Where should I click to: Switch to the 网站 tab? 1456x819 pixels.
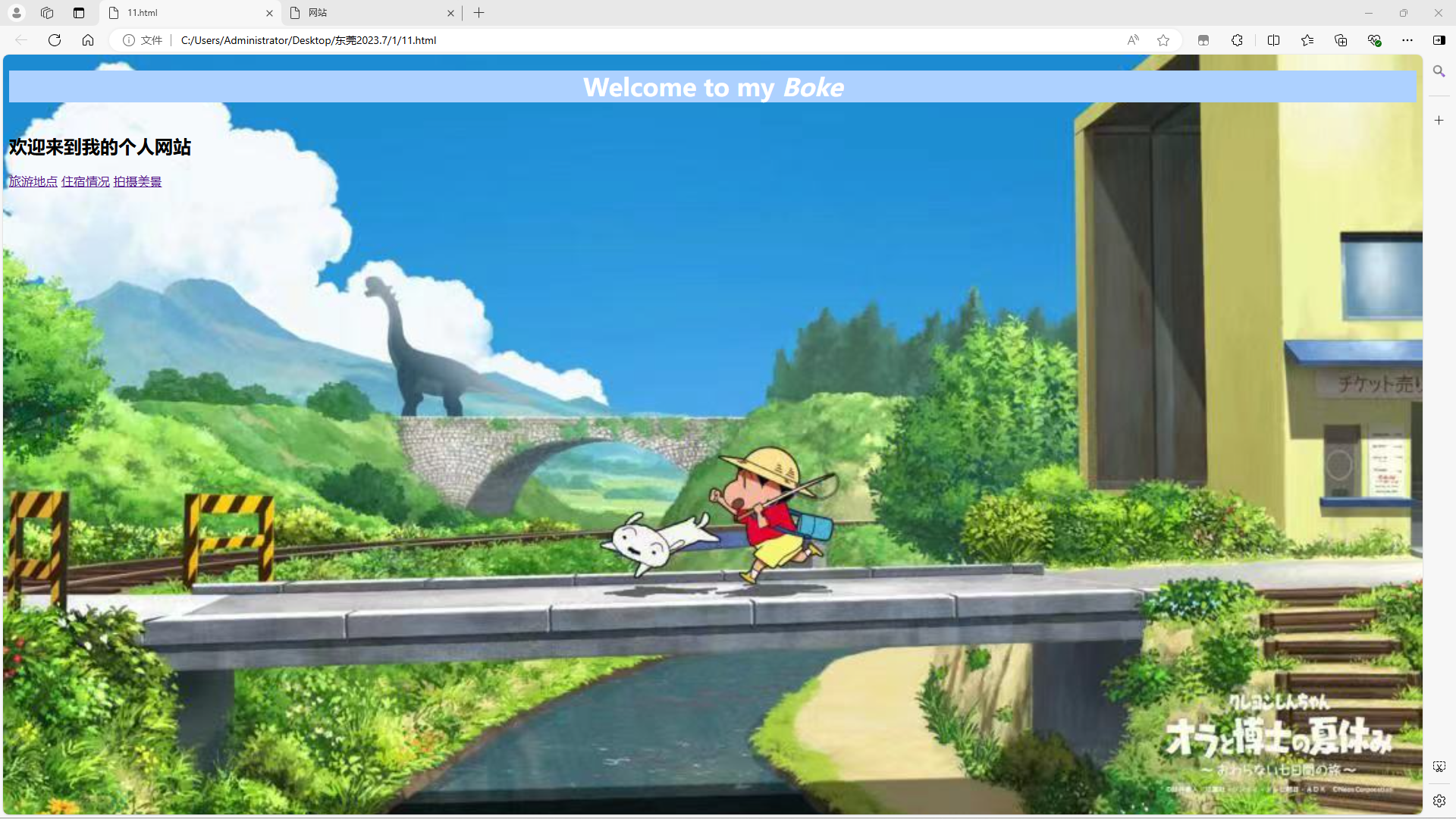click(x=372, y=13)
